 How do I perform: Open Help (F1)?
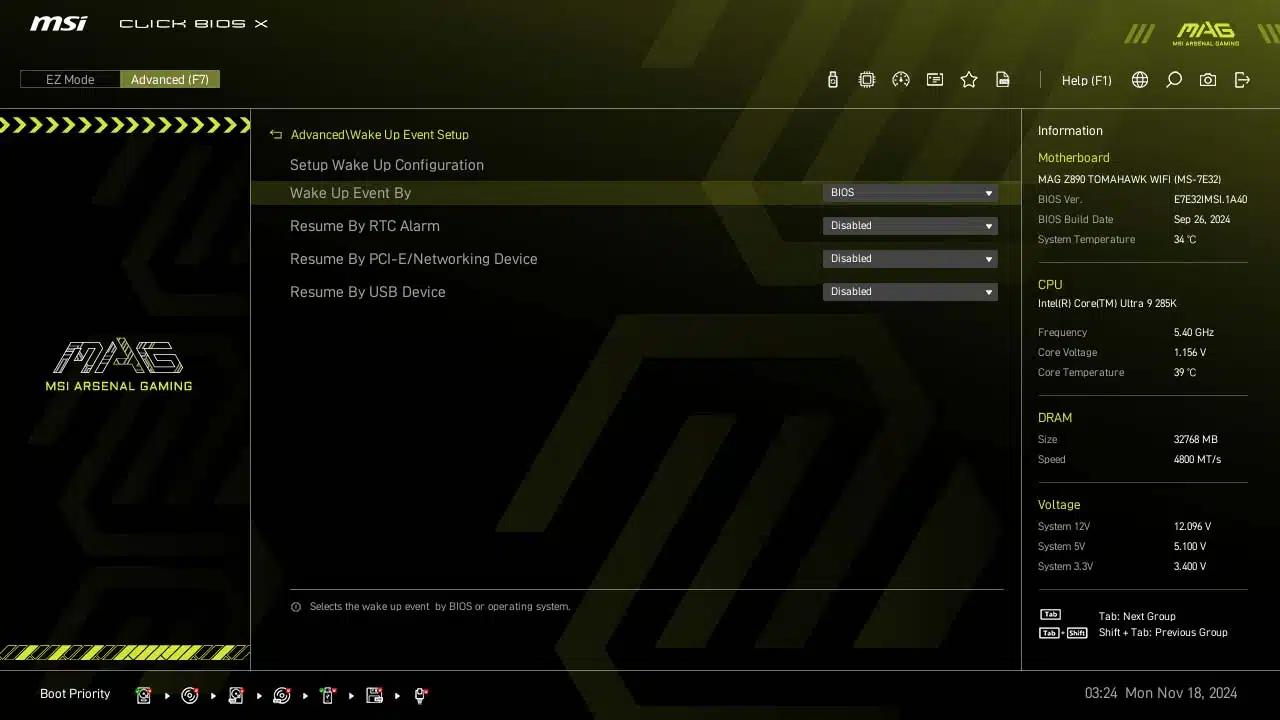coord(1086,80)
